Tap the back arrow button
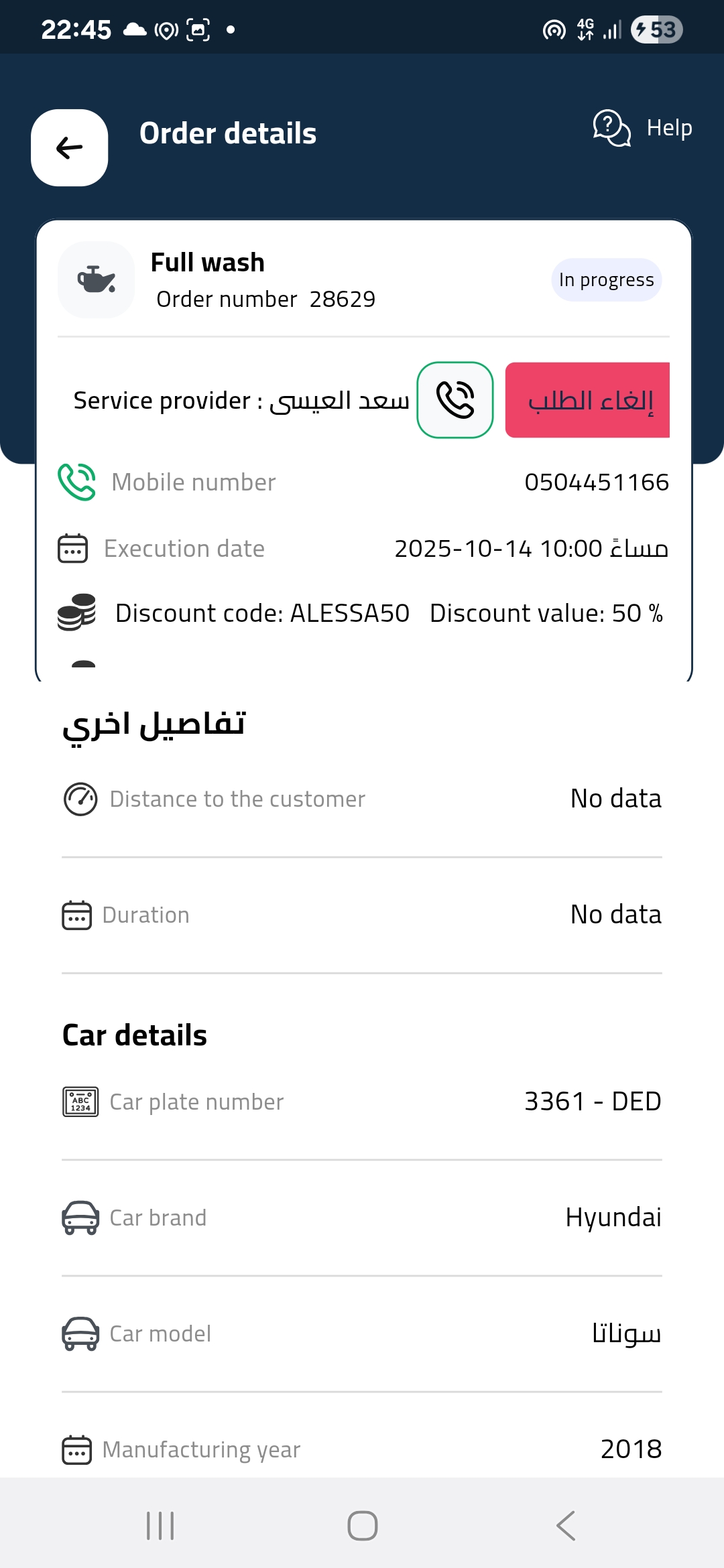The image size is (724, 1568). tap(70, 147)
